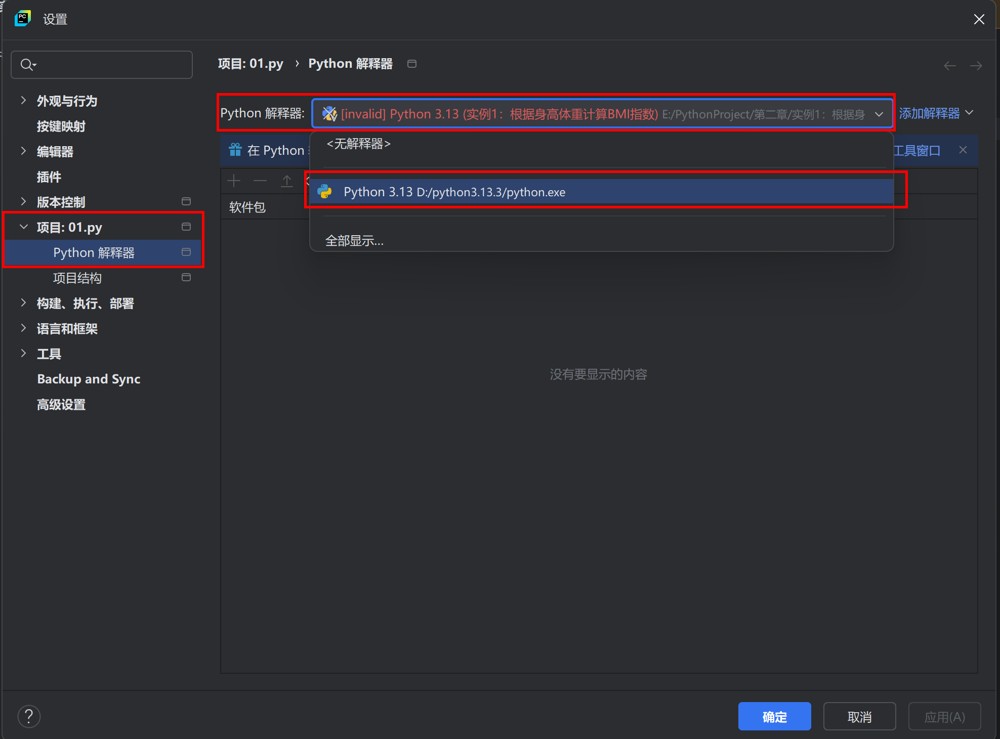This screenshot has width=1000, height=739.
Task: Expand the 编辑器 section
Action: [x=24, y=151]
